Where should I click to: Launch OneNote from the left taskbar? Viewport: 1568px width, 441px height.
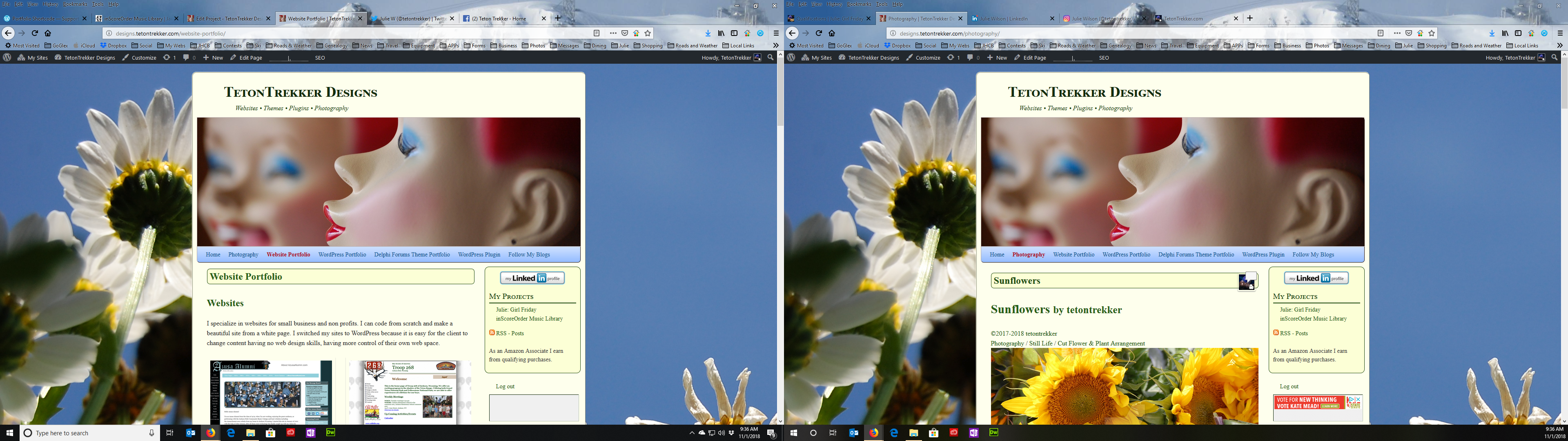[310, 433]
